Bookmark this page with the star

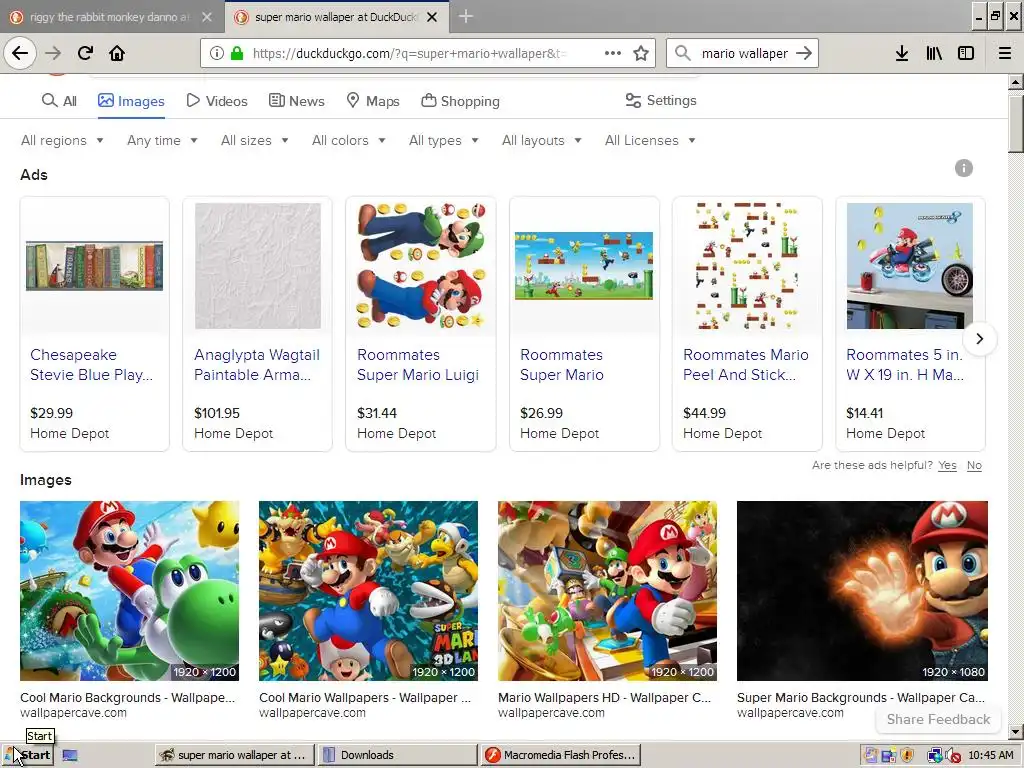641,53
